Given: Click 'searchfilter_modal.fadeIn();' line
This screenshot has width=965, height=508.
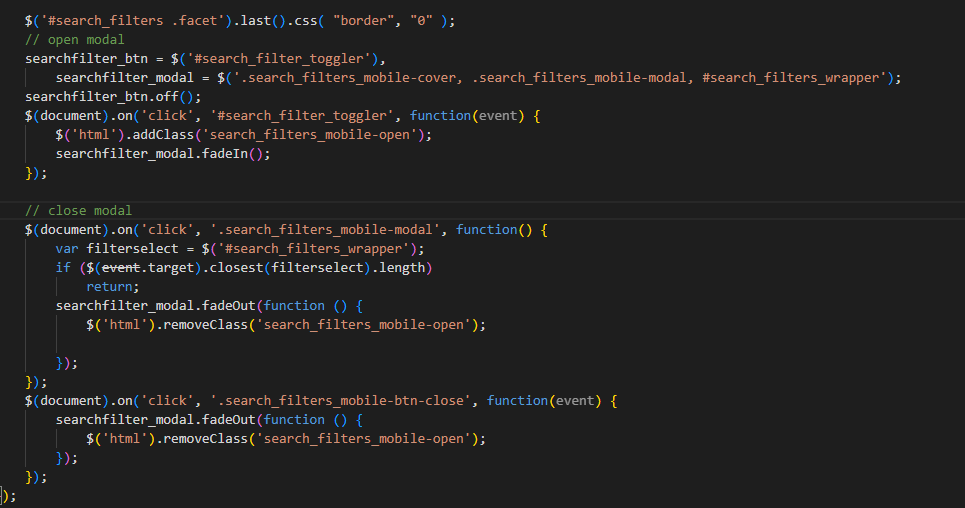Looking at the screenshot, I should point(163,154).
